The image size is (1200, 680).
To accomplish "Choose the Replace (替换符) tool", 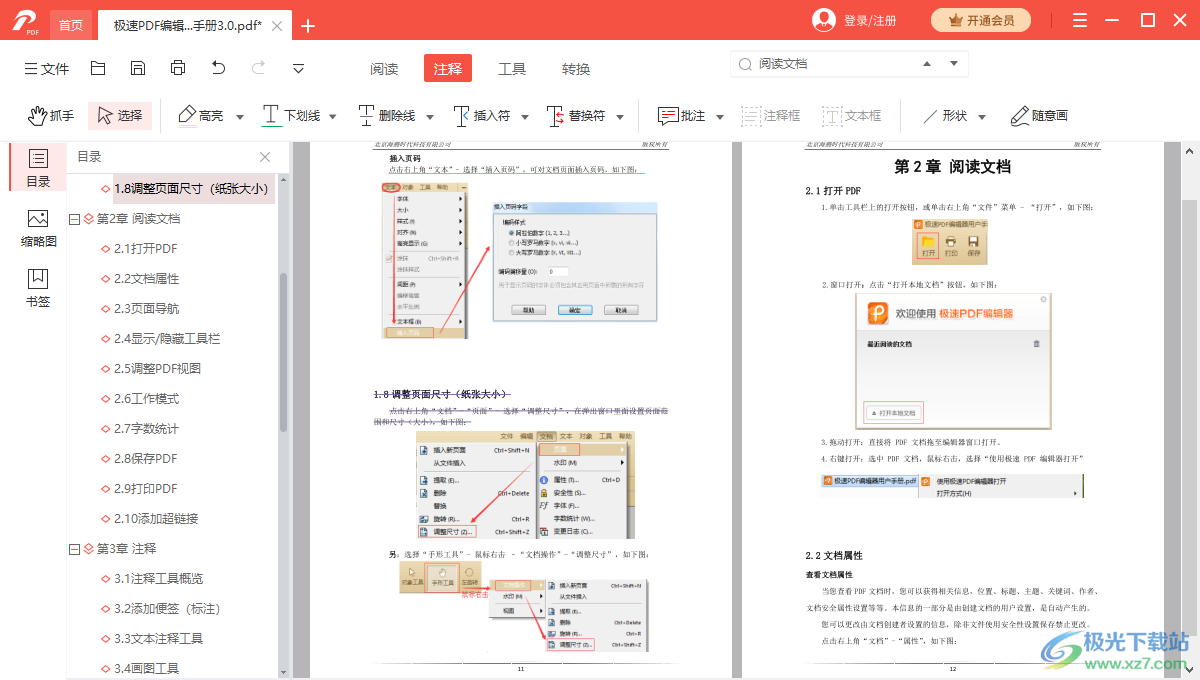I will point(576,116).
